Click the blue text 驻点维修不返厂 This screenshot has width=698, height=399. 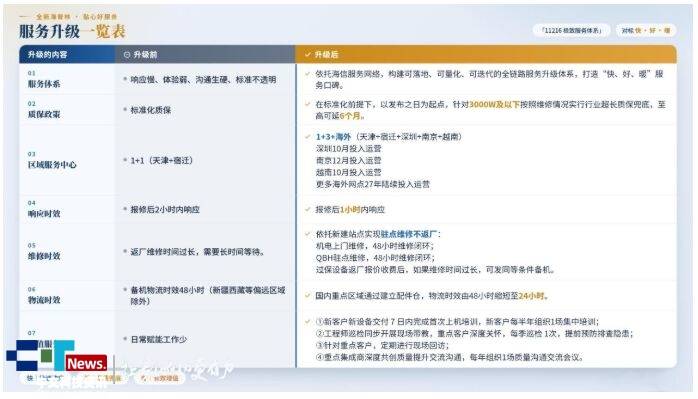[410, 234]
